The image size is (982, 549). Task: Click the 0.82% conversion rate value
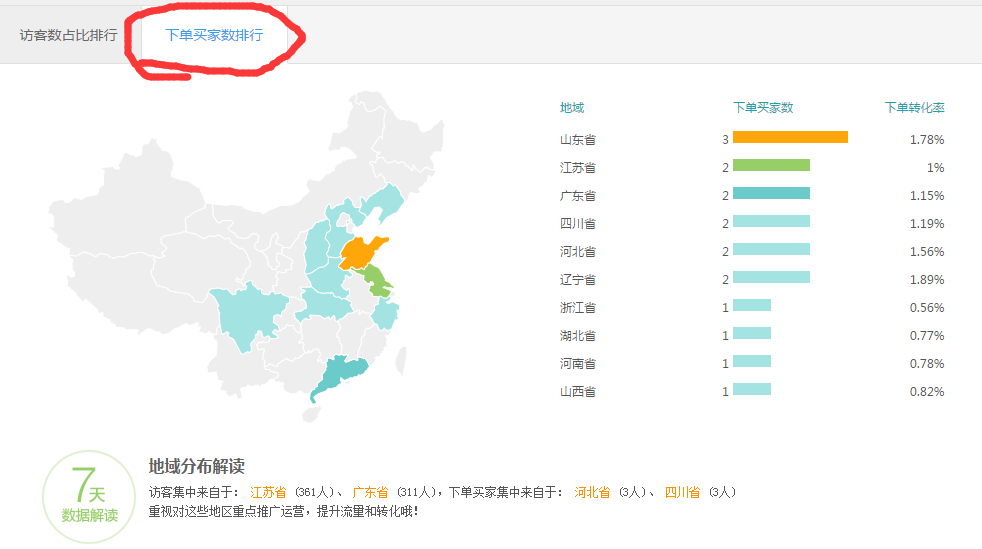[927, 392]
